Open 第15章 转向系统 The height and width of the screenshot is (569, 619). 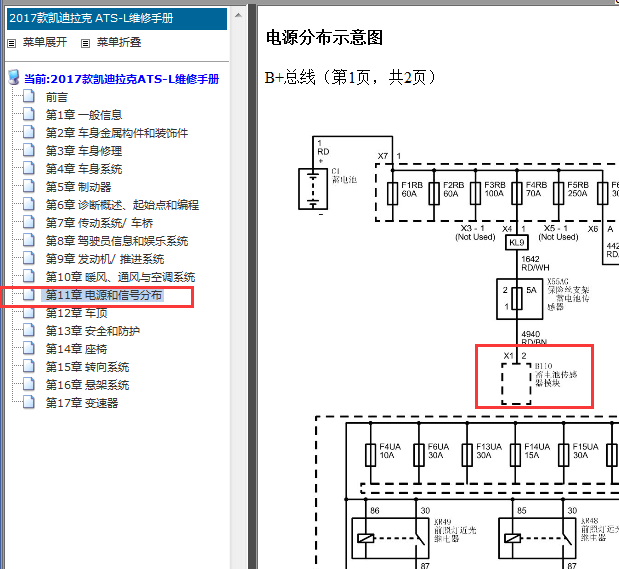[87, 367]
